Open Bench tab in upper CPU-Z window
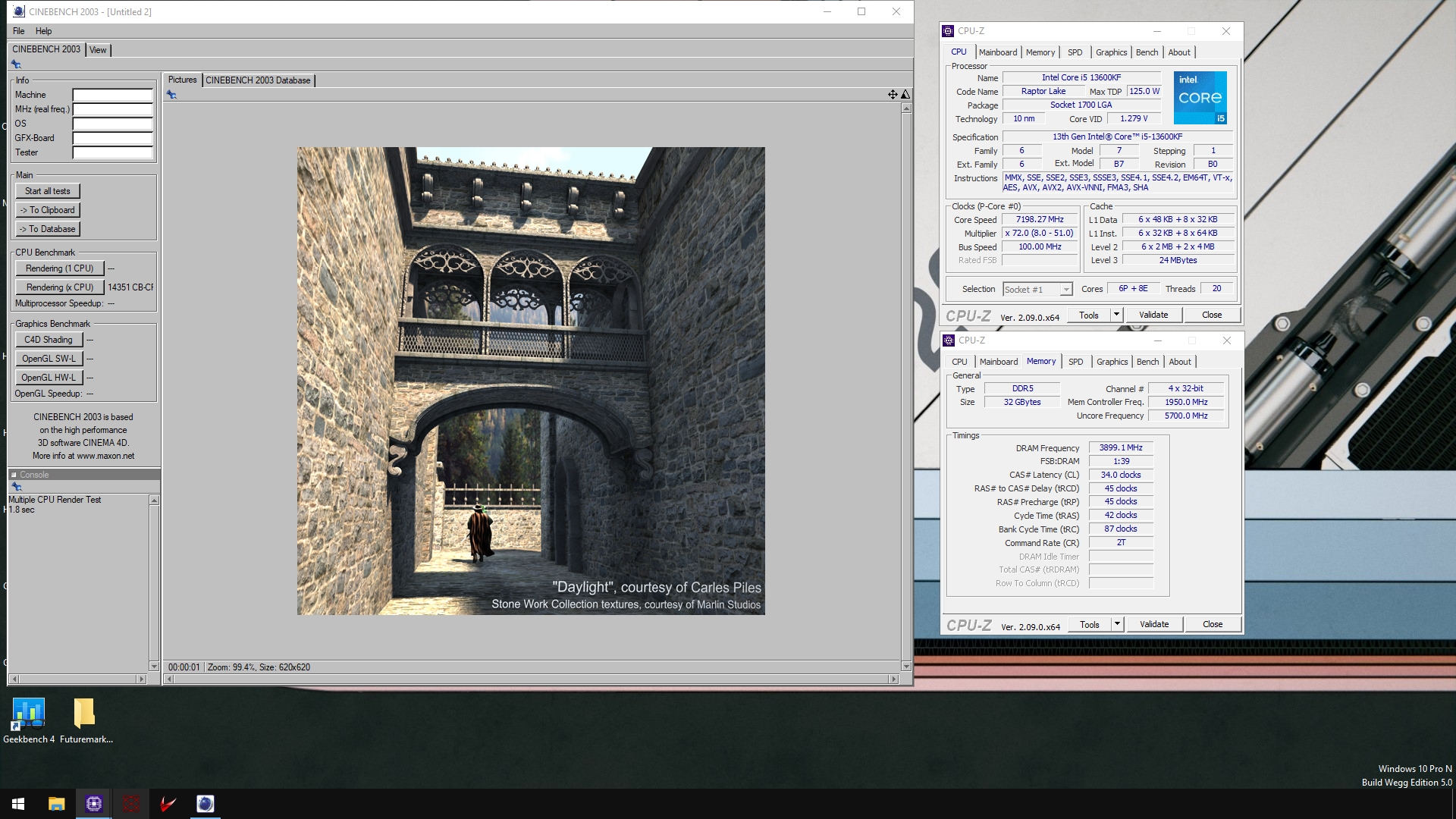The height and width of the screenshot is (819, 1456). tap(1147, 52)
